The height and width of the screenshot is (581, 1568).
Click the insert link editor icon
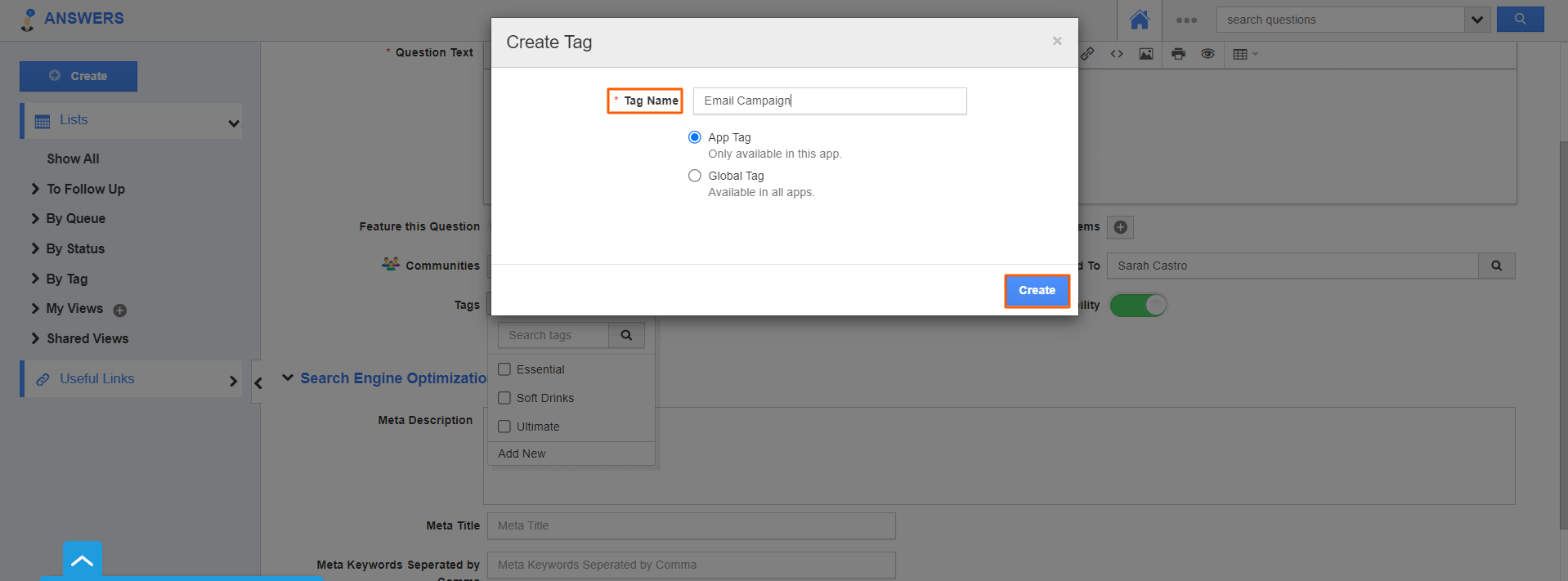click(x=1087, y=54)
